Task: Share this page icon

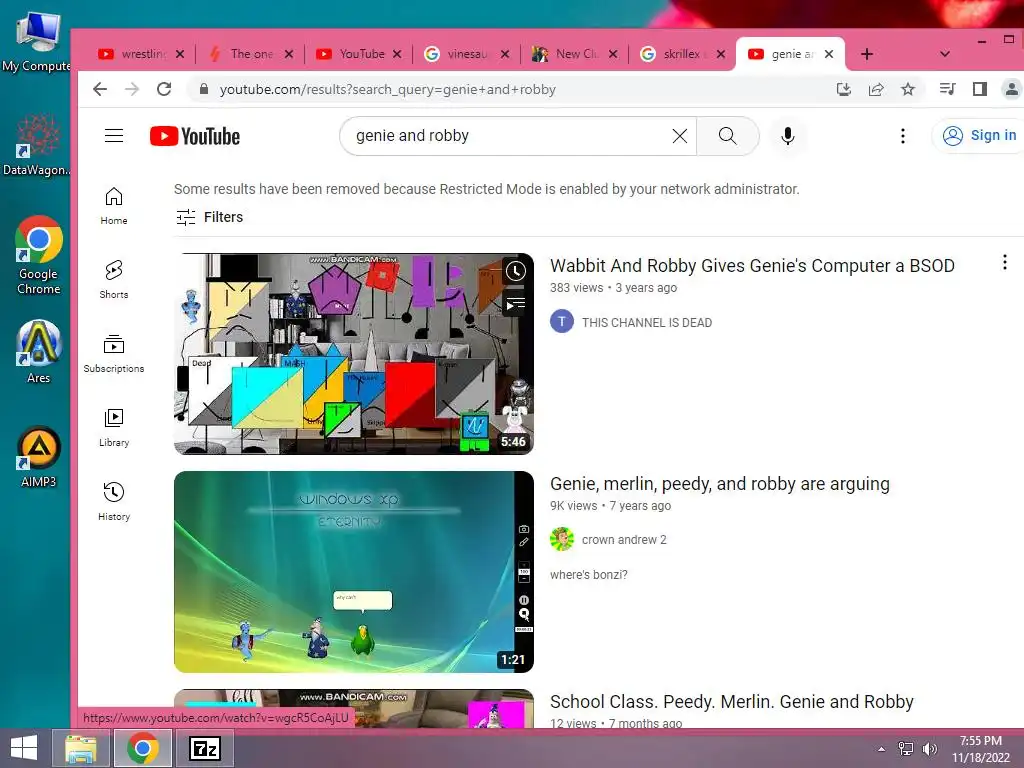Action: 876,89
